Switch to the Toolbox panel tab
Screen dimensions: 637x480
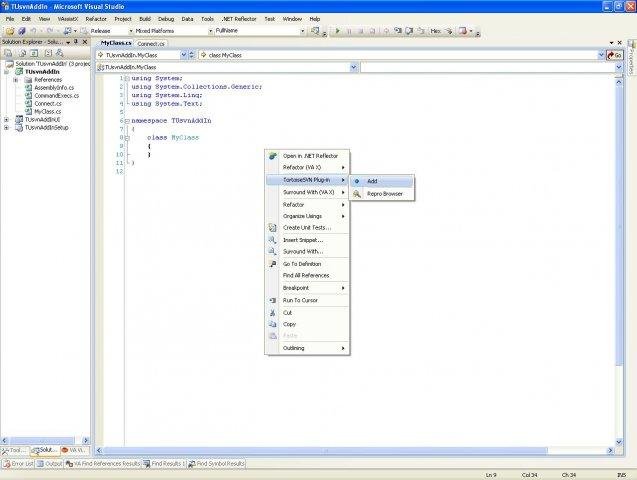pos(15,450)
